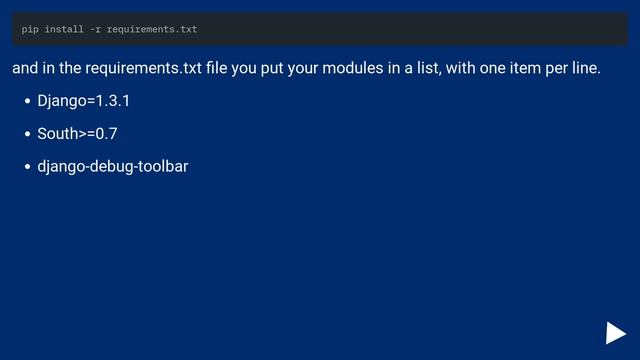Select the django-debug-toolbar list item
The width and height of the screenshot is (640, 360).
[113, 167]
